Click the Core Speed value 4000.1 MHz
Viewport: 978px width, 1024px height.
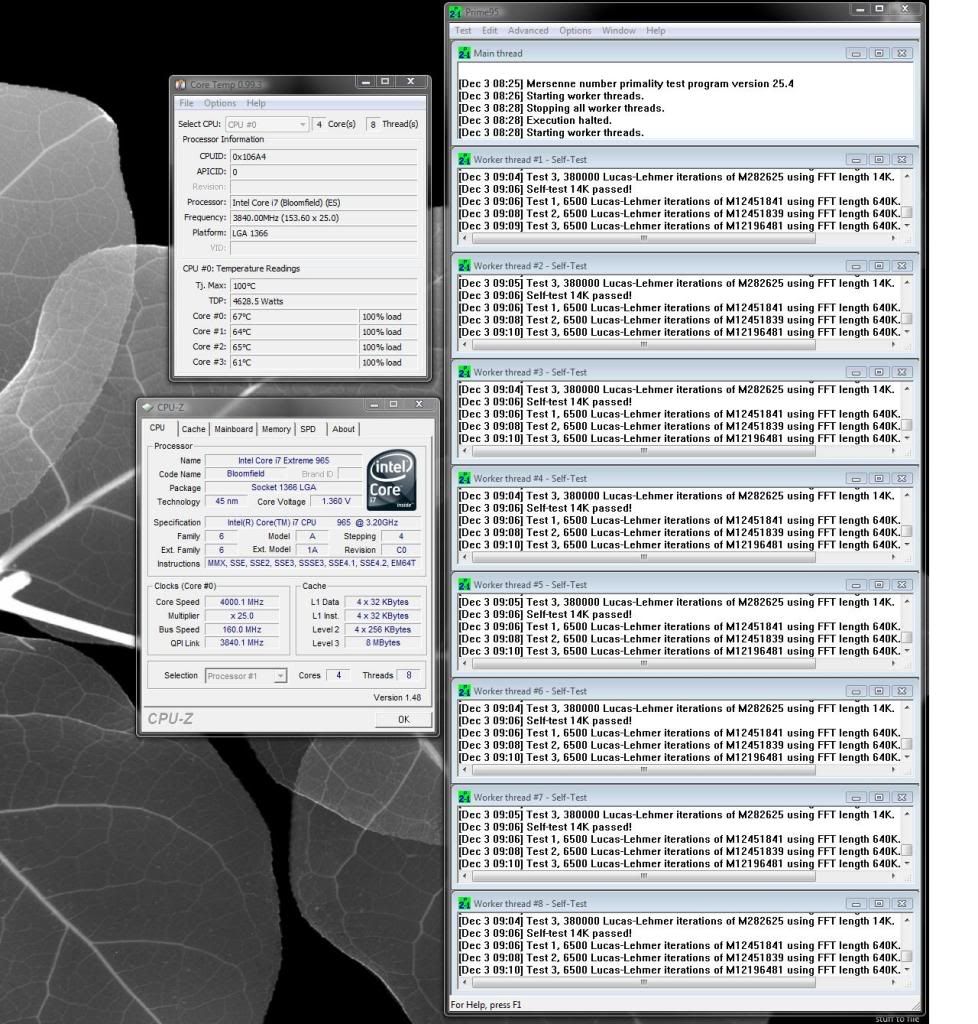click(242, 602)
